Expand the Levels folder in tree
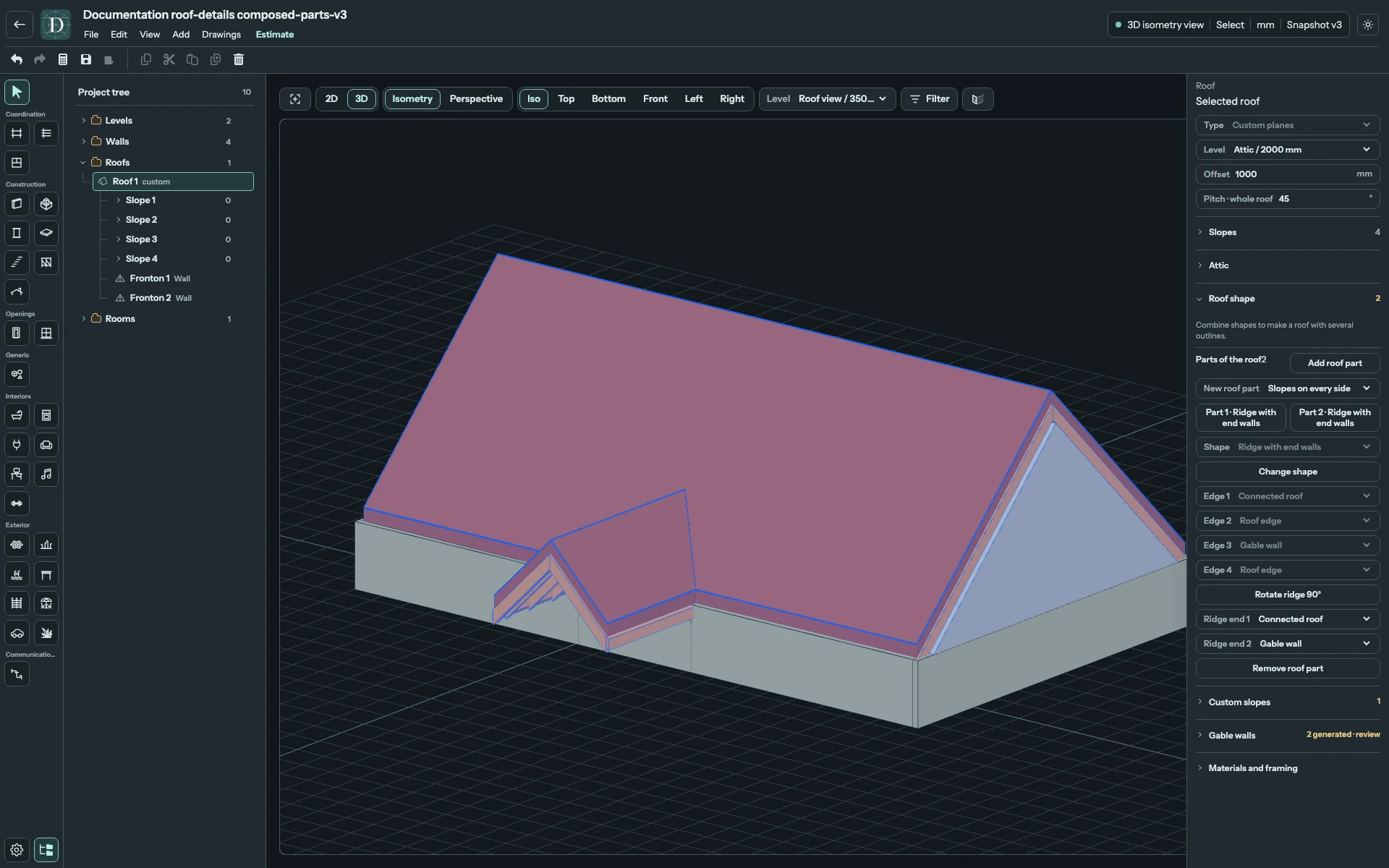Image resolution: width=1389 pixels, height=868 pixels. pos(84,121)
